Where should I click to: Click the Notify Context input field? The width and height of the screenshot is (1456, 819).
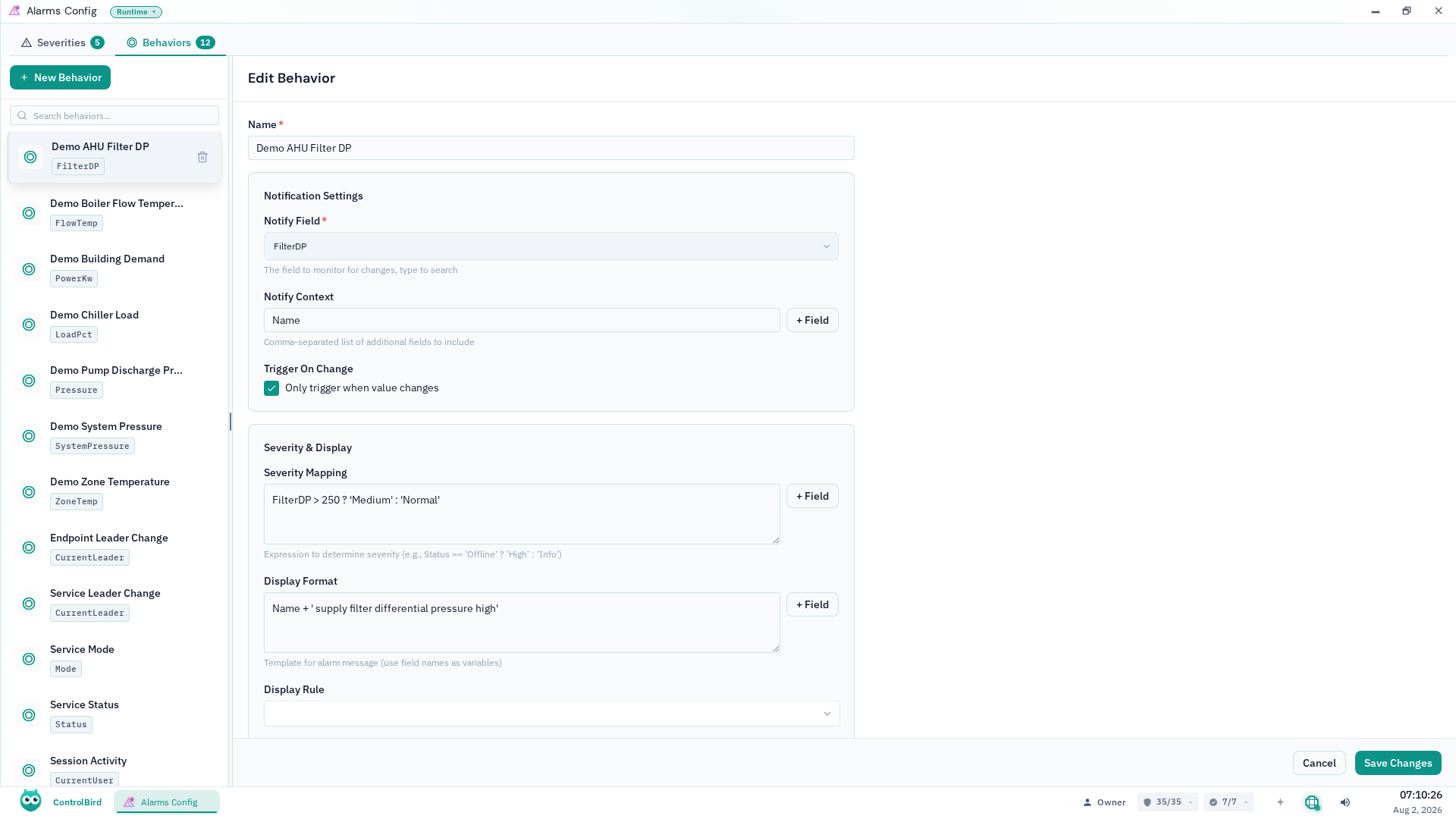522,320
